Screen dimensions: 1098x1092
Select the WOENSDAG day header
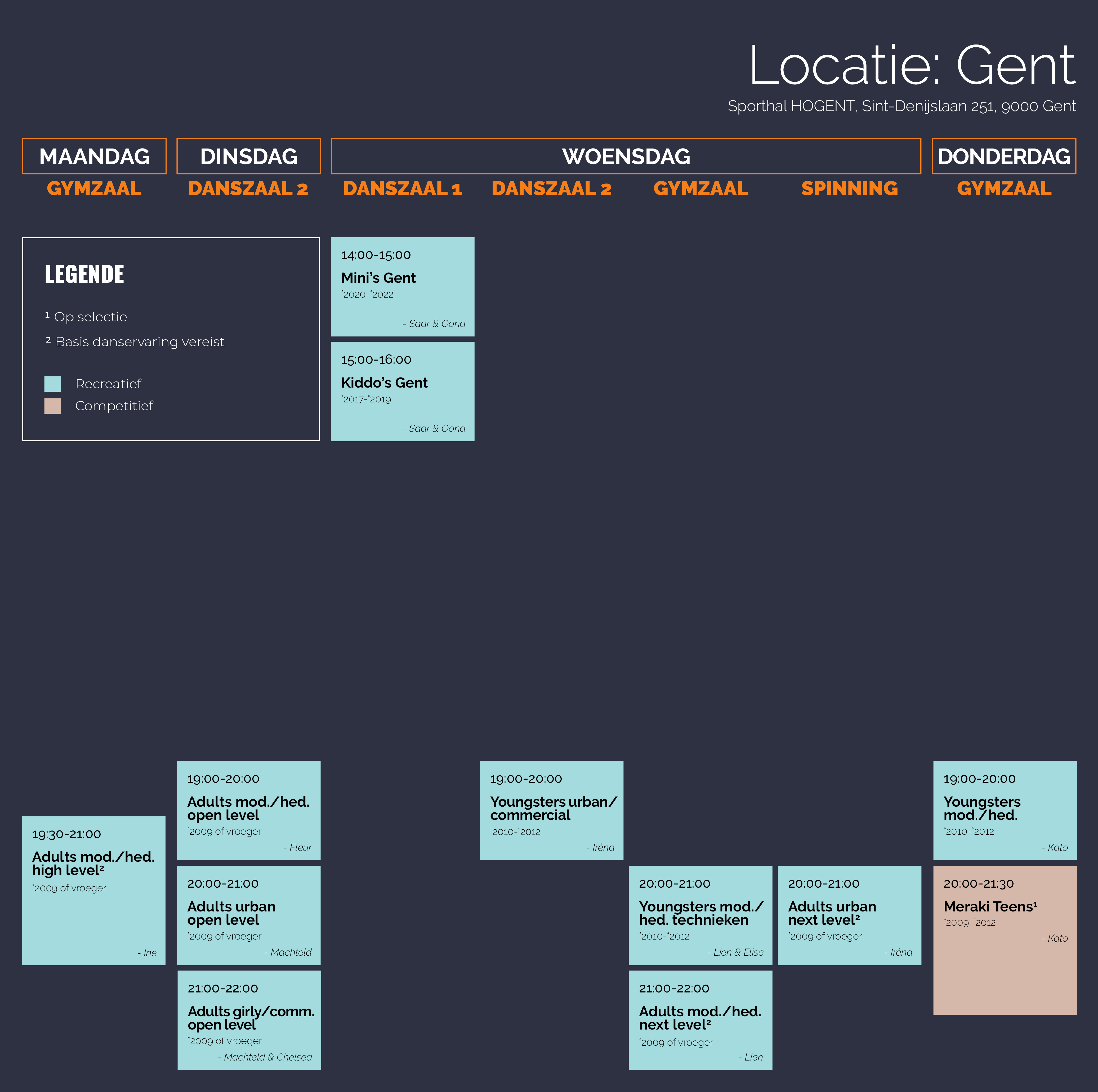tap(626, 156)
